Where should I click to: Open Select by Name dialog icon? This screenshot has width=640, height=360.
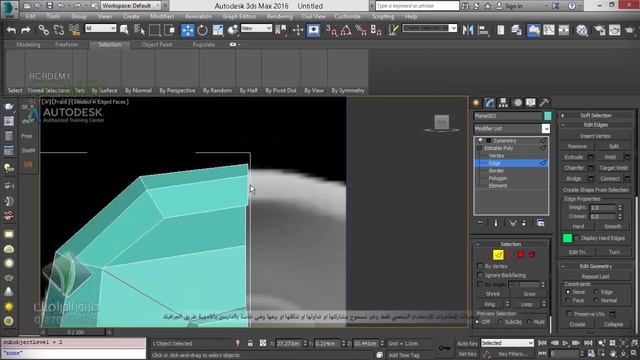(140, 30)
